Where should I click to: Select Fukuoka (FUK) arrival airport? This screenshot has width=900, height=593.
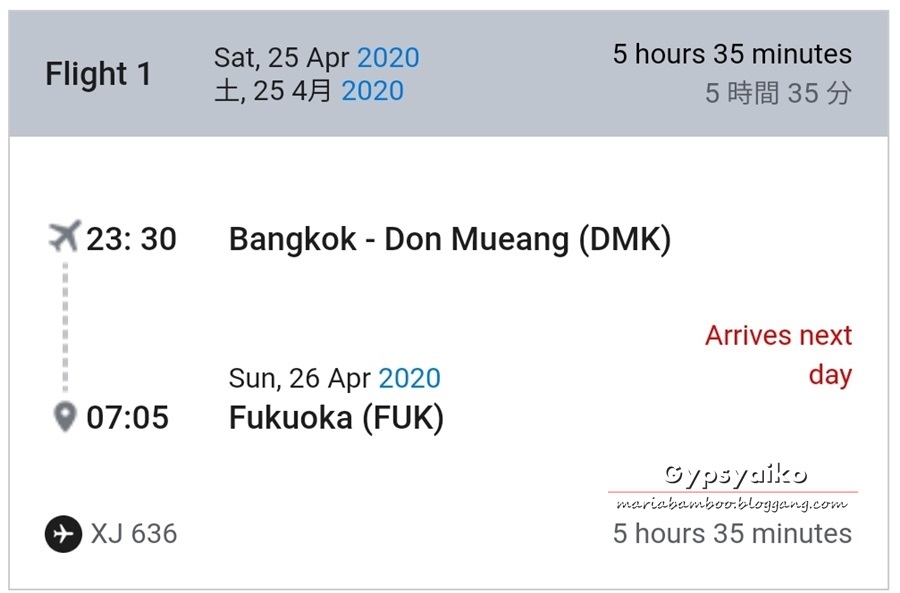(336, 418)
